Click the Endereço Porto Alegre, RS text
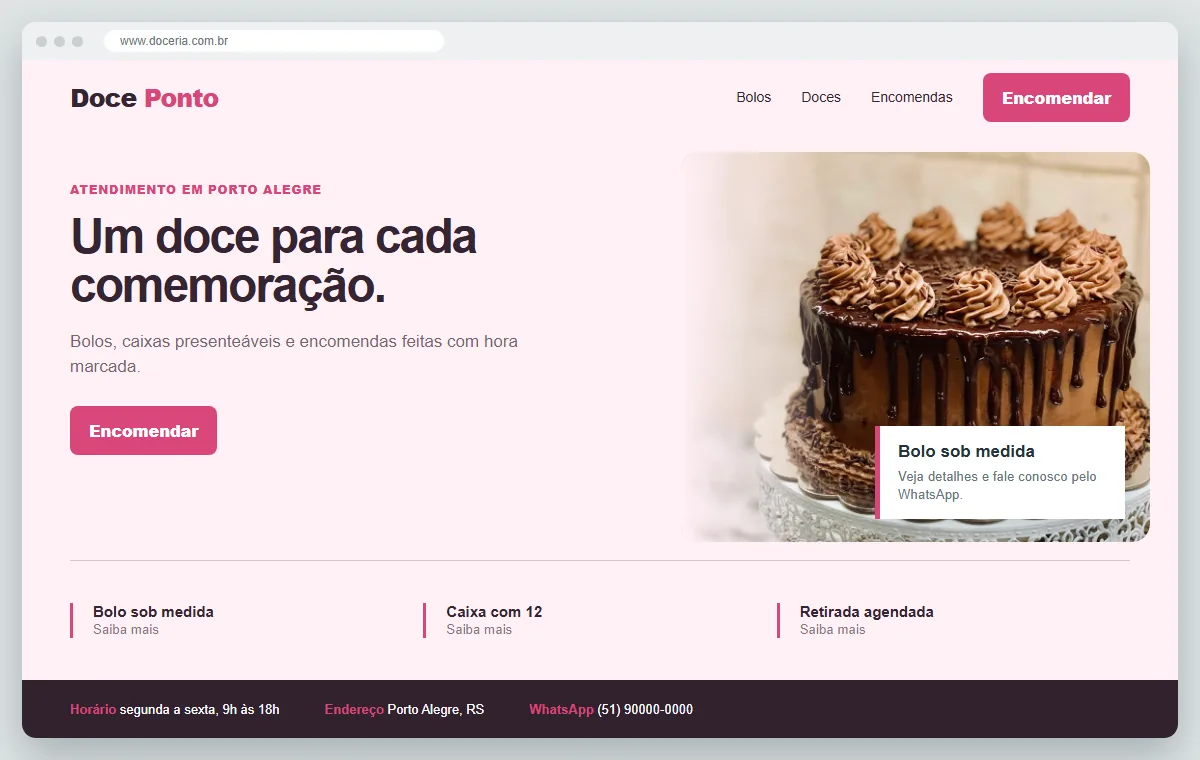1200x760 pixels. [x=404, y=710]
